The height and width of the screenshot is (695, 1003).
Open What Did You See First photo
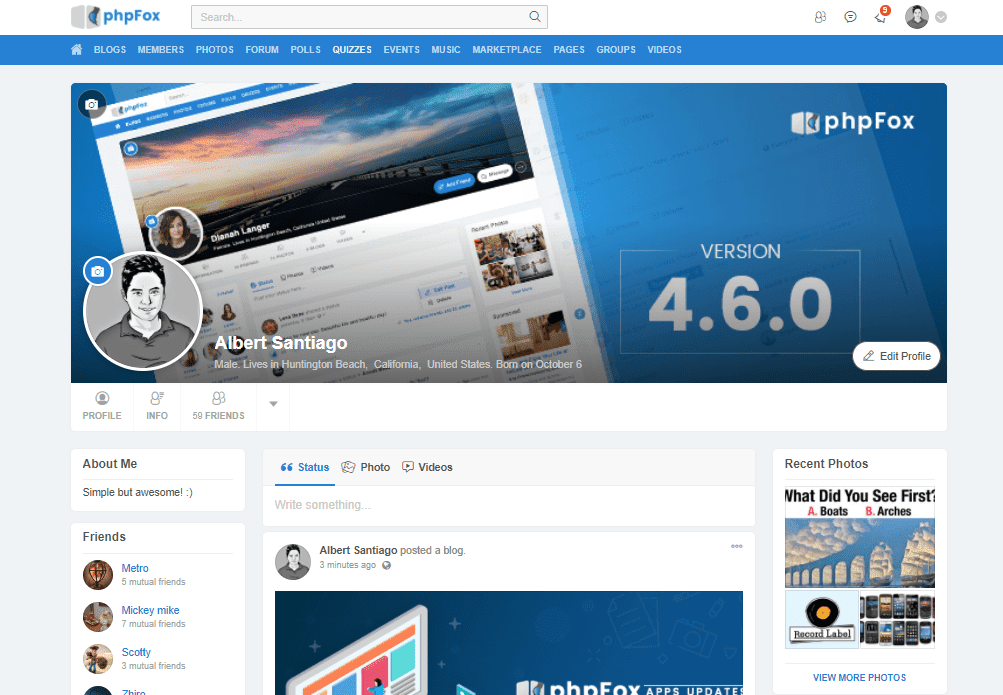(x=860, y=538)
